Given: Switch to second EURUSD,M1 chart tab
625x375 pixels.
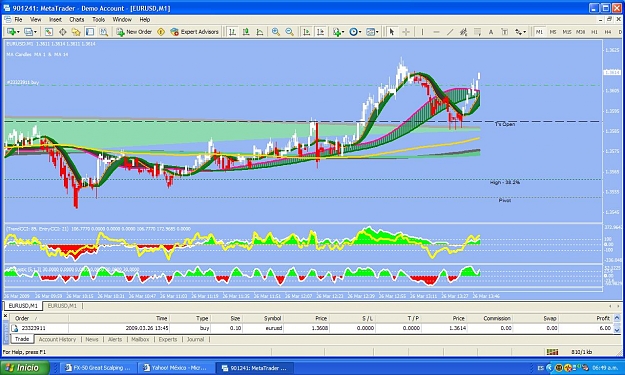Looking at the screenshot, I should (62, 306).
